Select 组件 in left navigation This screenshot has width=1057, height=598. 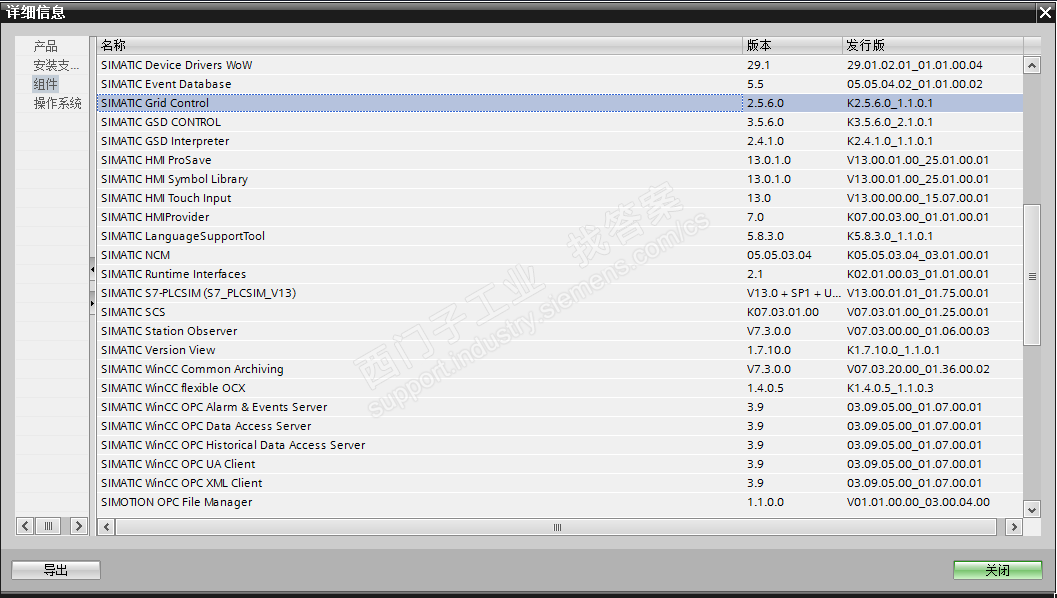point(45,84)
